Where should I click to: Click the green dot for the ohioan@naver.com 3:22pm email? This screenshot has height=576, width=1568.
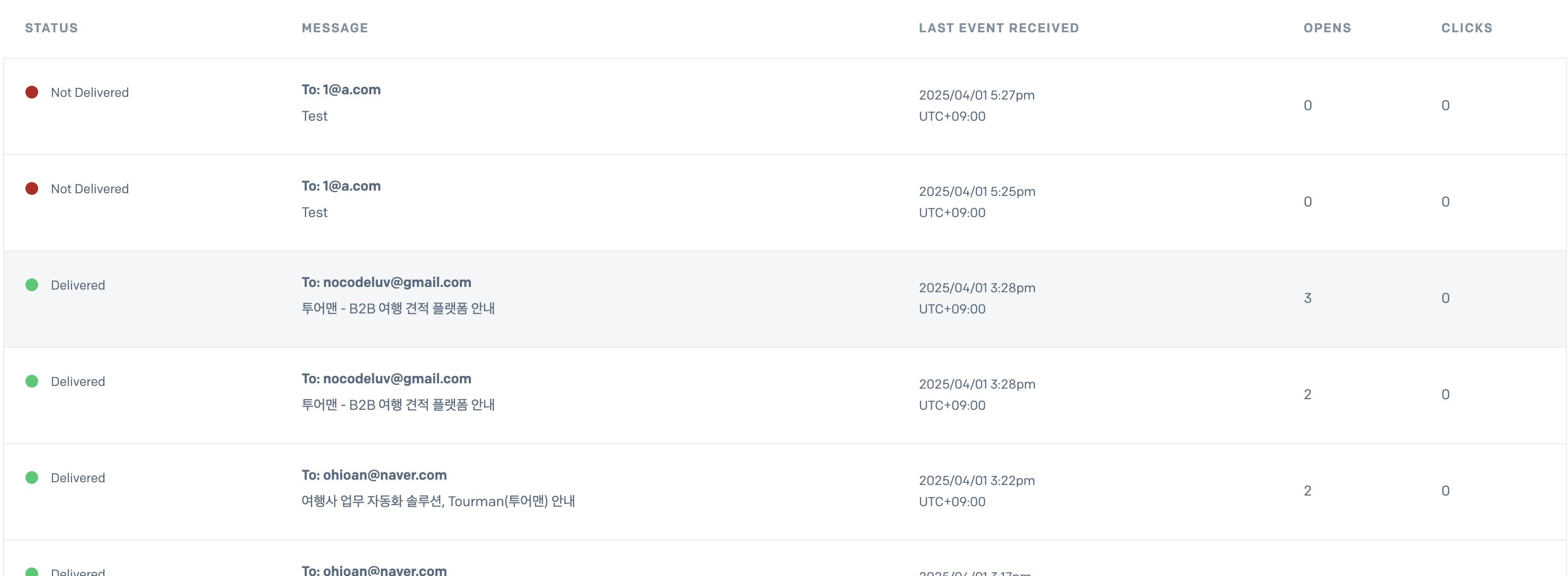pos(32,478)
